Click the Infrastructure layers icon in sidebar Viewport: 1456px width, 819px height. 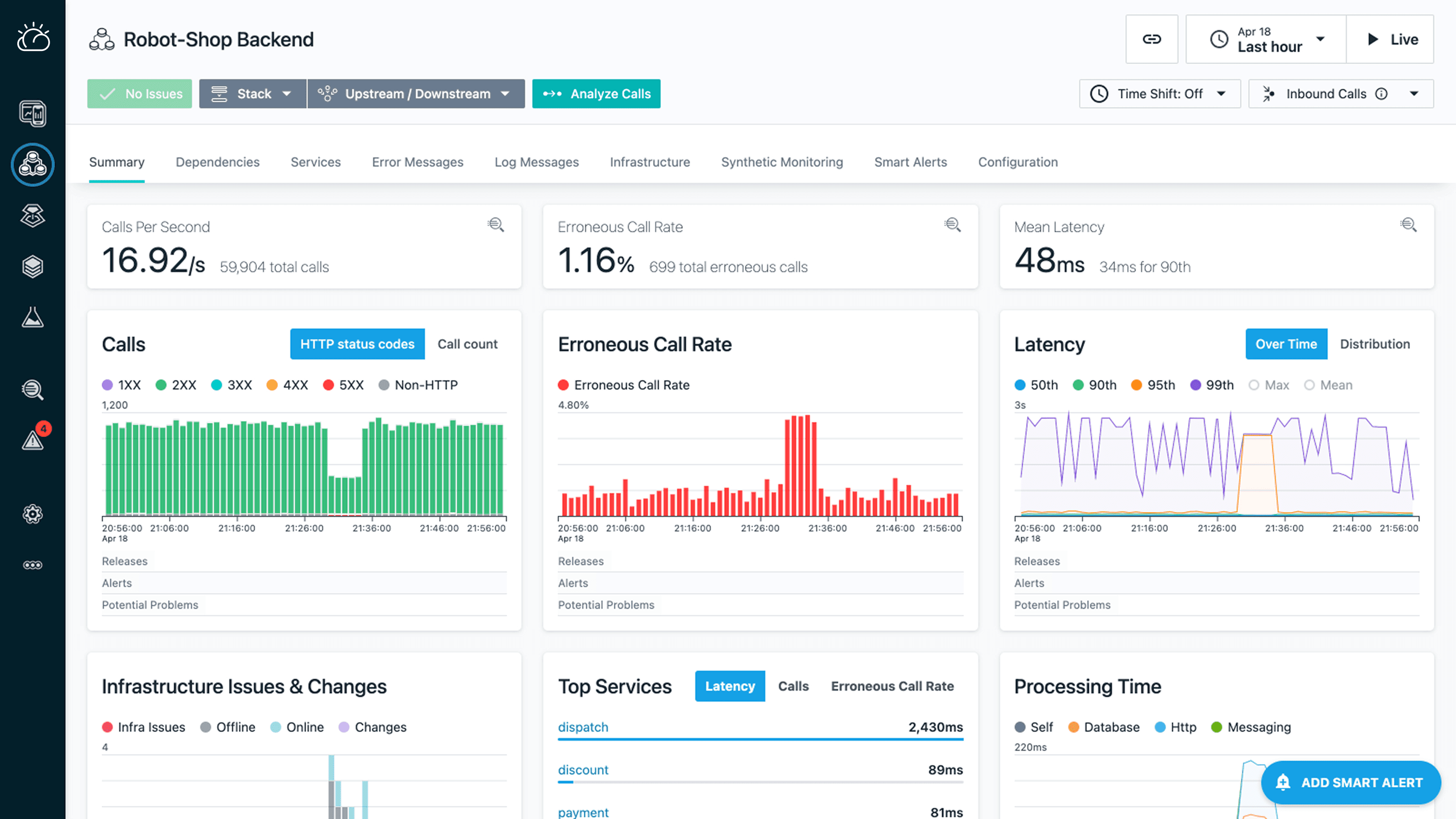pyautogui.click(x=33, y=267)
